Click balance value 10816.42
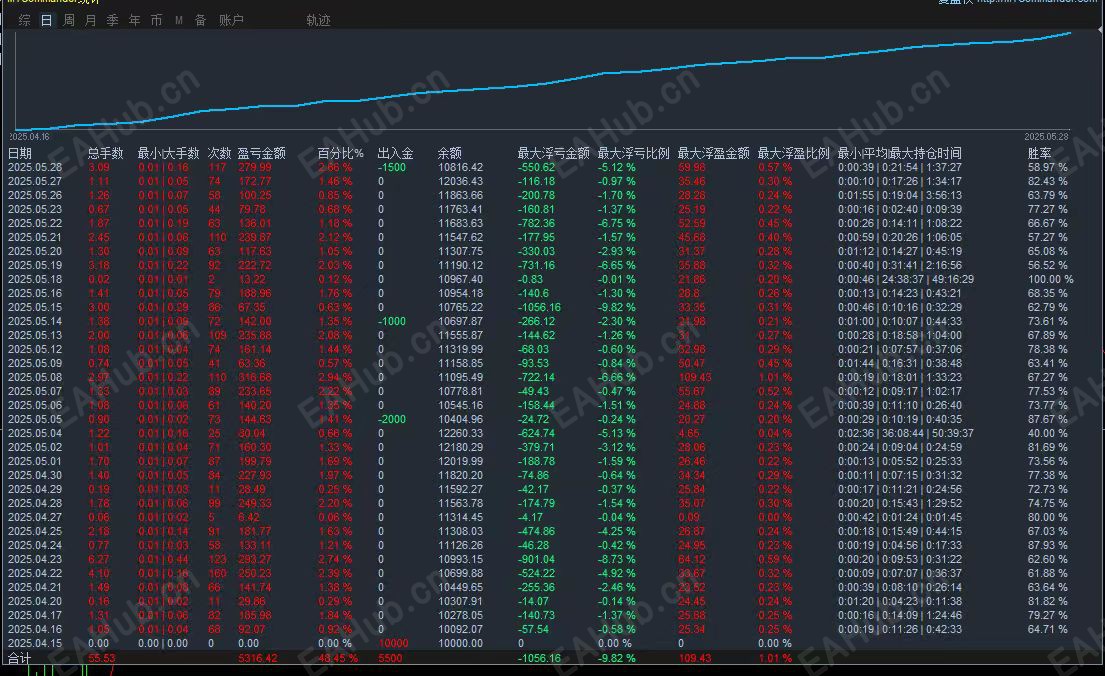 tap(461, 167)
